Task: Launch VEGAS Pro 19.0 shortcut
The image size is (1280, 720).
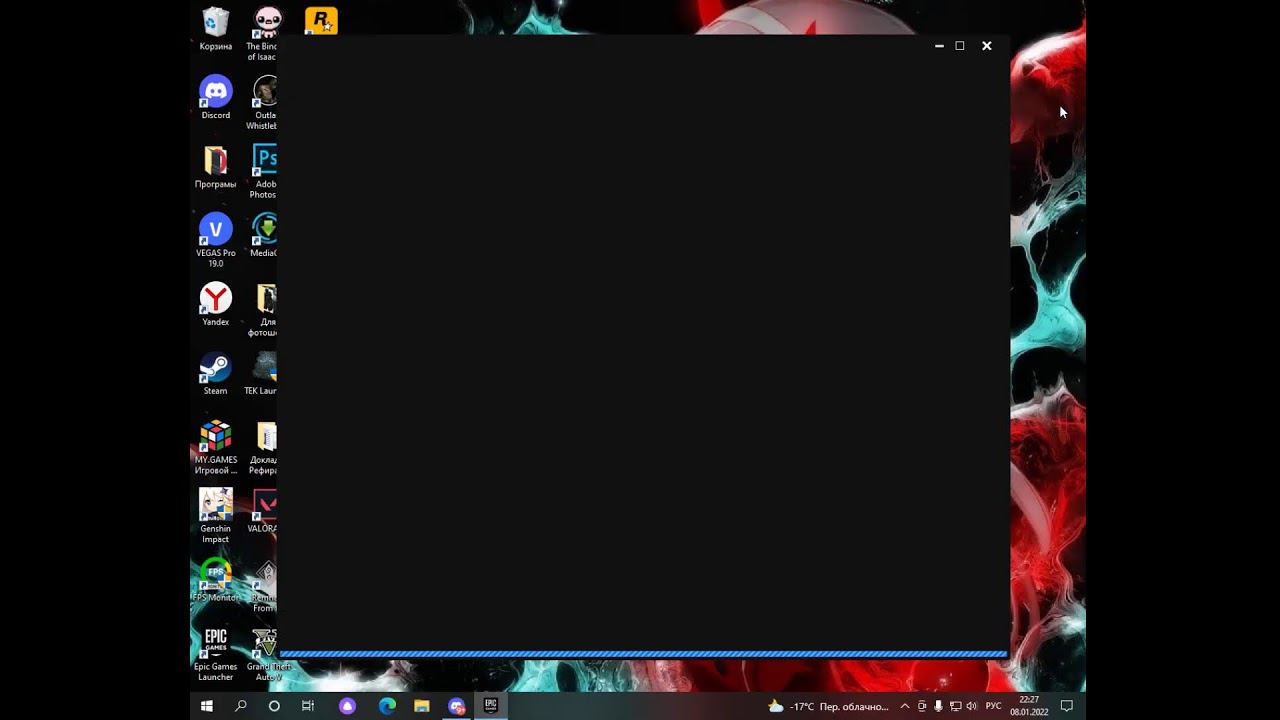Action: click(x=215, y=240)
